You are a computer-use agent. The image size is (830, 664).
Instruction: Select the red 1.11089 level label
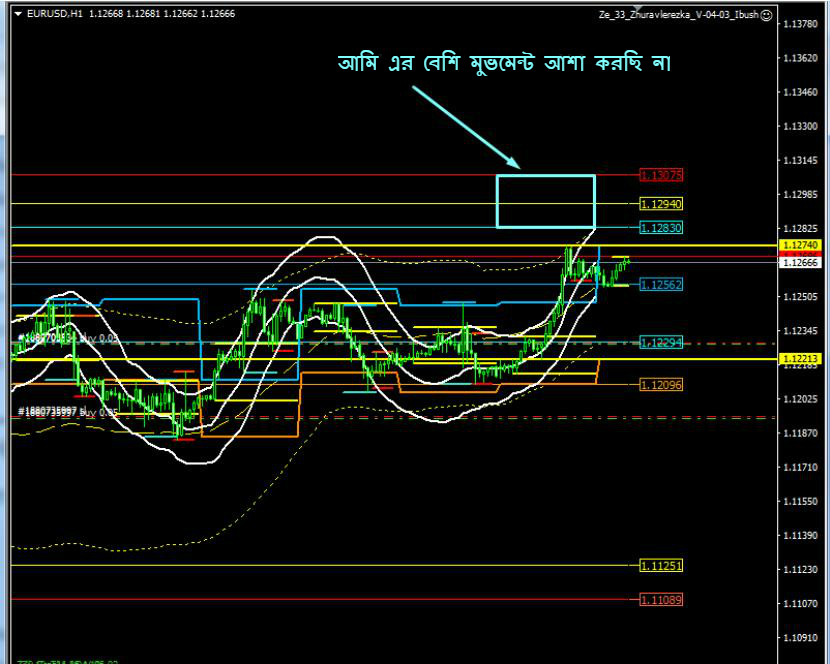[661, 600]
